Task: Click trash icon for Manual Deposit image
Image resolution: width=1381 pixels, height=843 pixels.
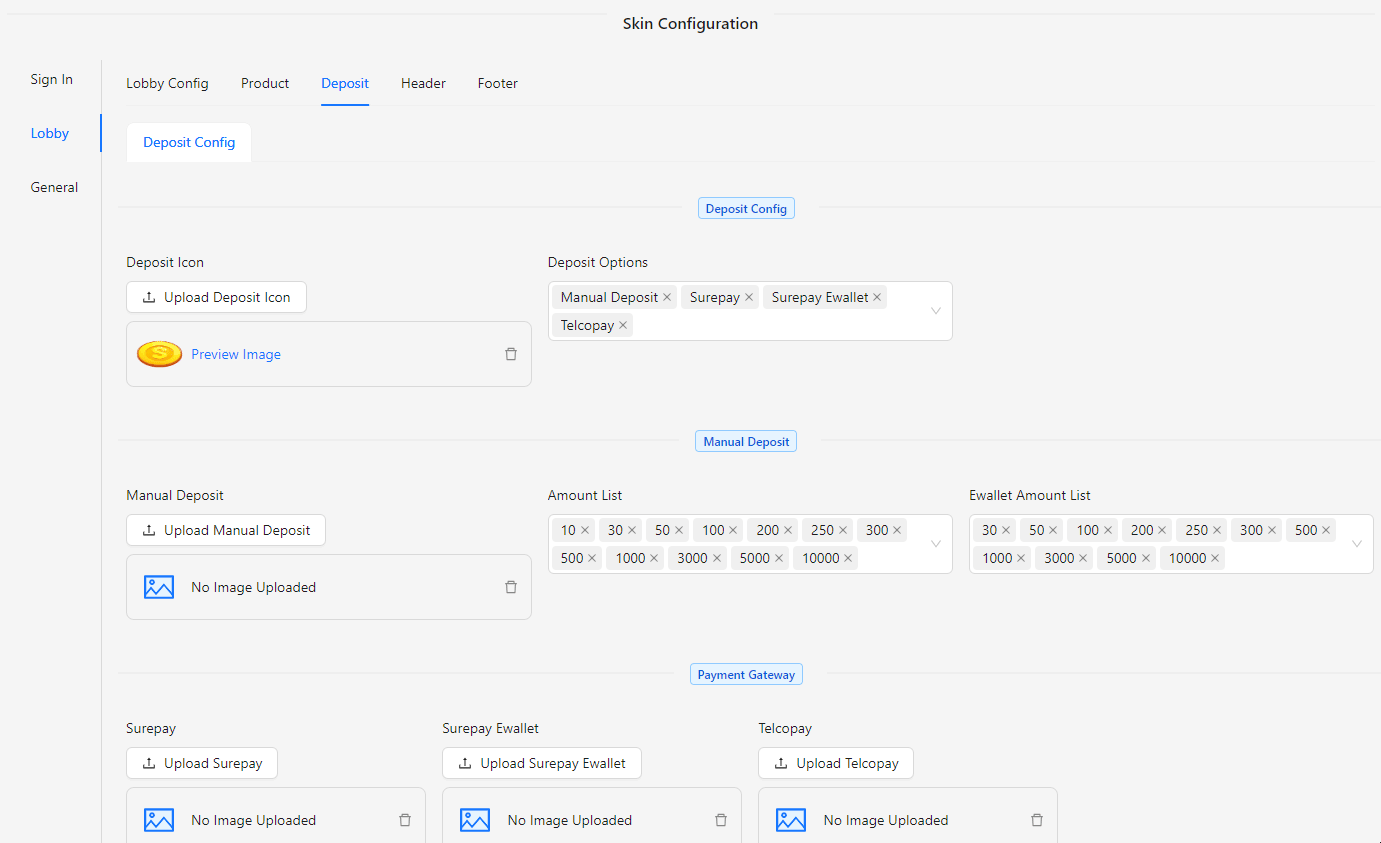Action: coord(511,587)
